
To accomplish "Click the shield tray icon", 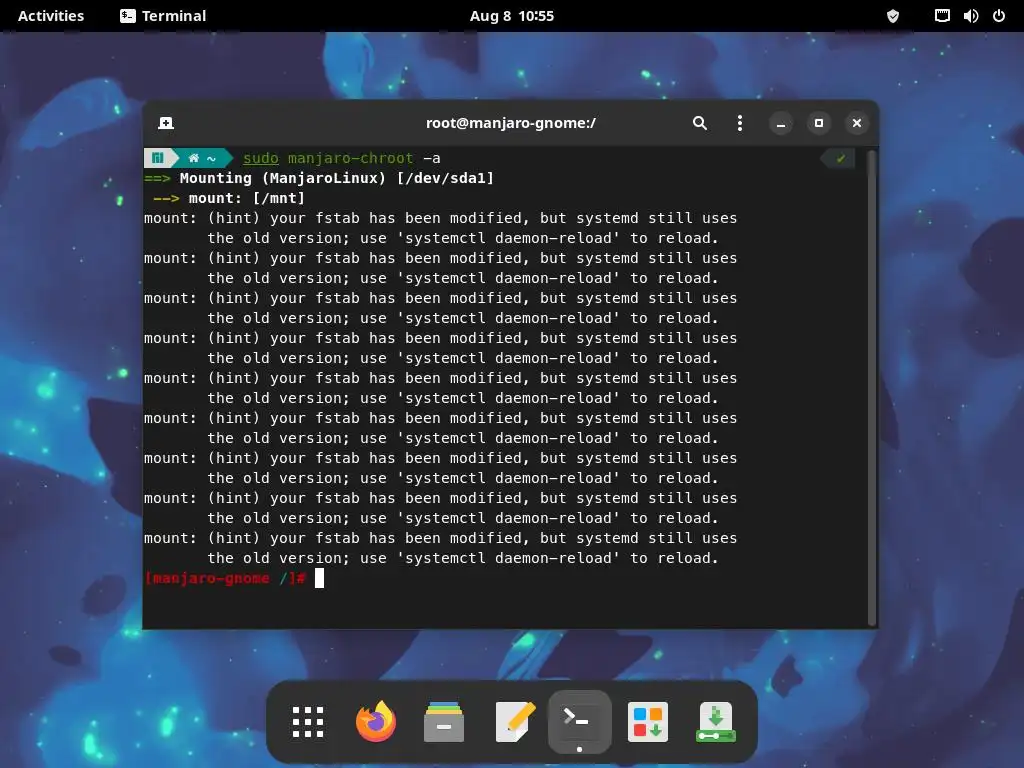I will (x=893, y=16).
